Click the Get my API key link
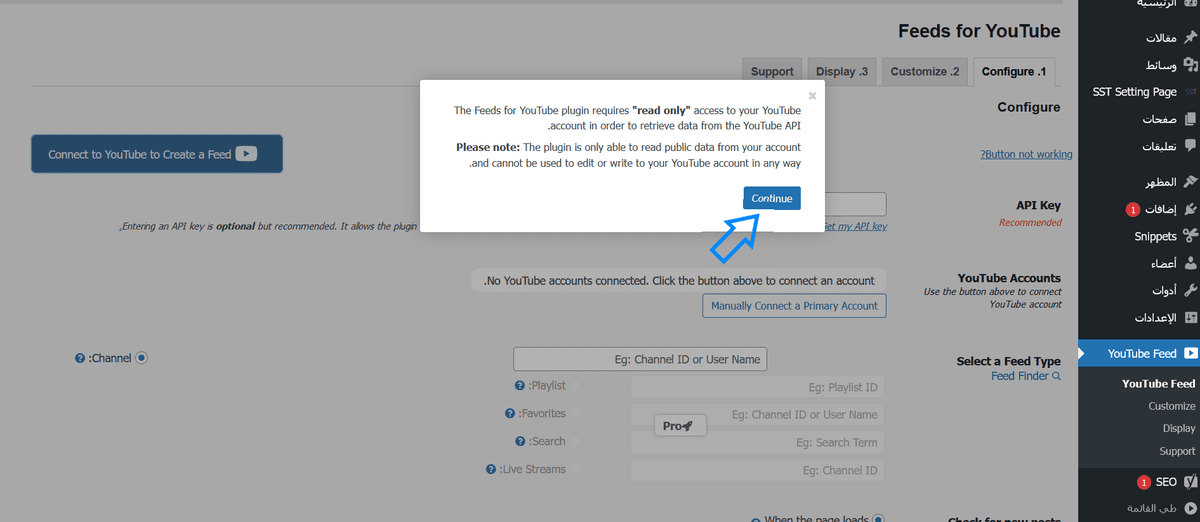 (854, 227)
